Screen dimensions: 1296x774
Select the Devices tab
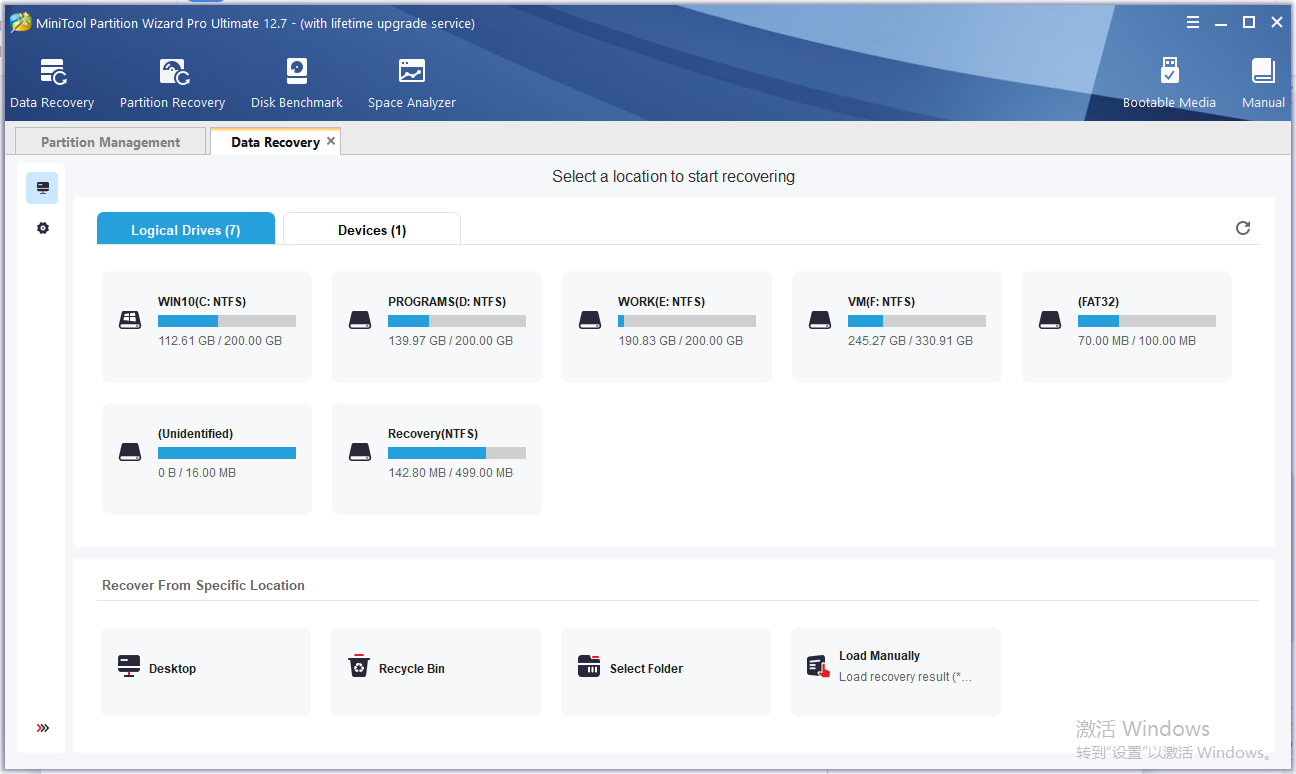pos(371,229)
